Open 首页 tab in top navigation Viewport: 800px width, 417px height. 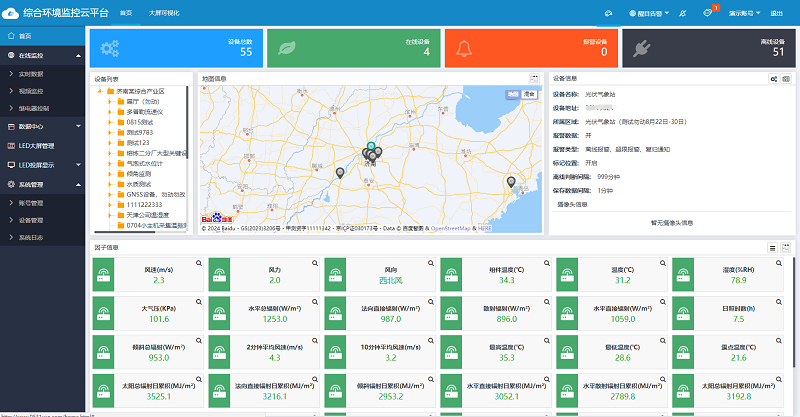(126, 13)
